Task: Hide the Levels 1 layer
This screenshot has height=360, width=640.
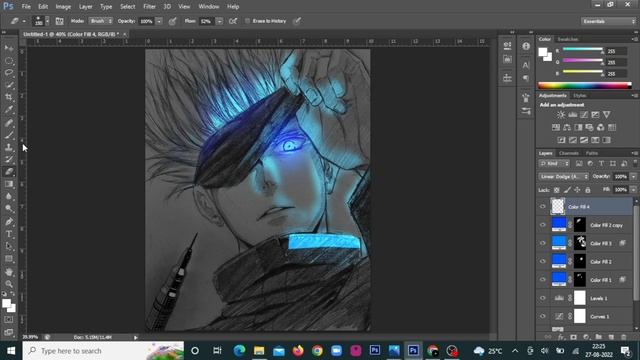Action: [542, 298]
